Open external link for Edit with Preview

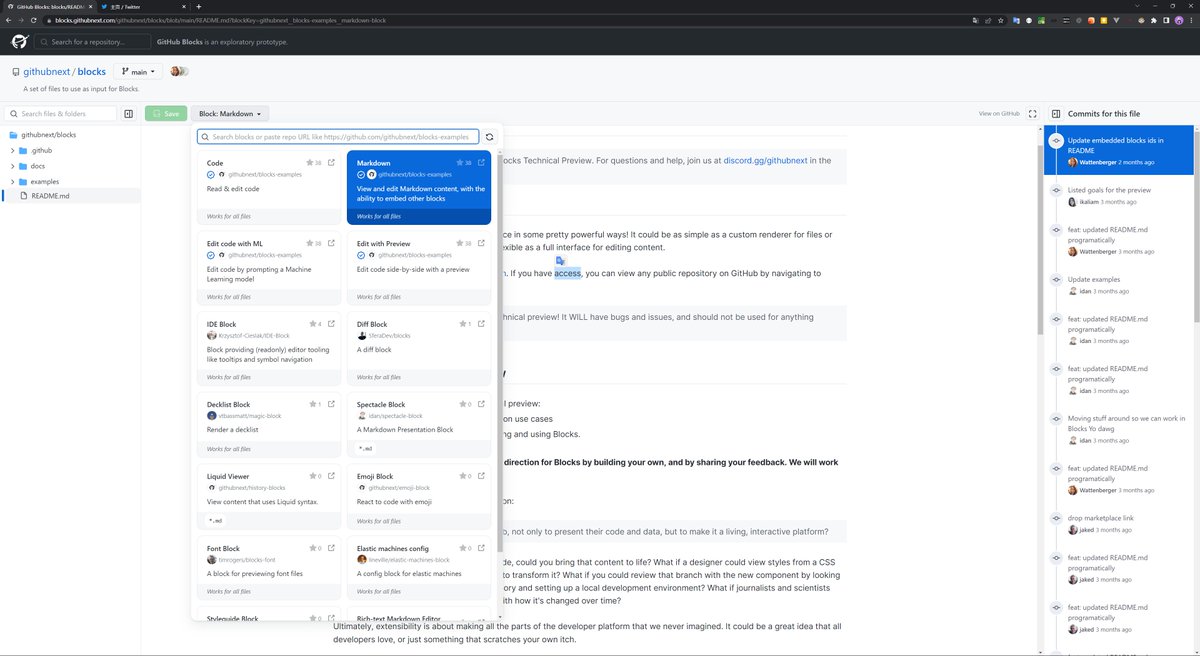click(481, 243)
